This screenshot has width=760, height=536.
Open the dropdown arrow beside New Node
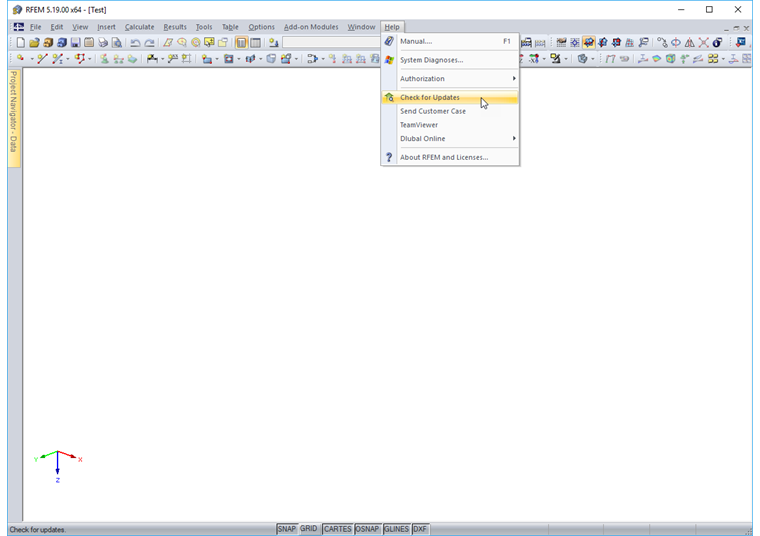tap(32, 59)
